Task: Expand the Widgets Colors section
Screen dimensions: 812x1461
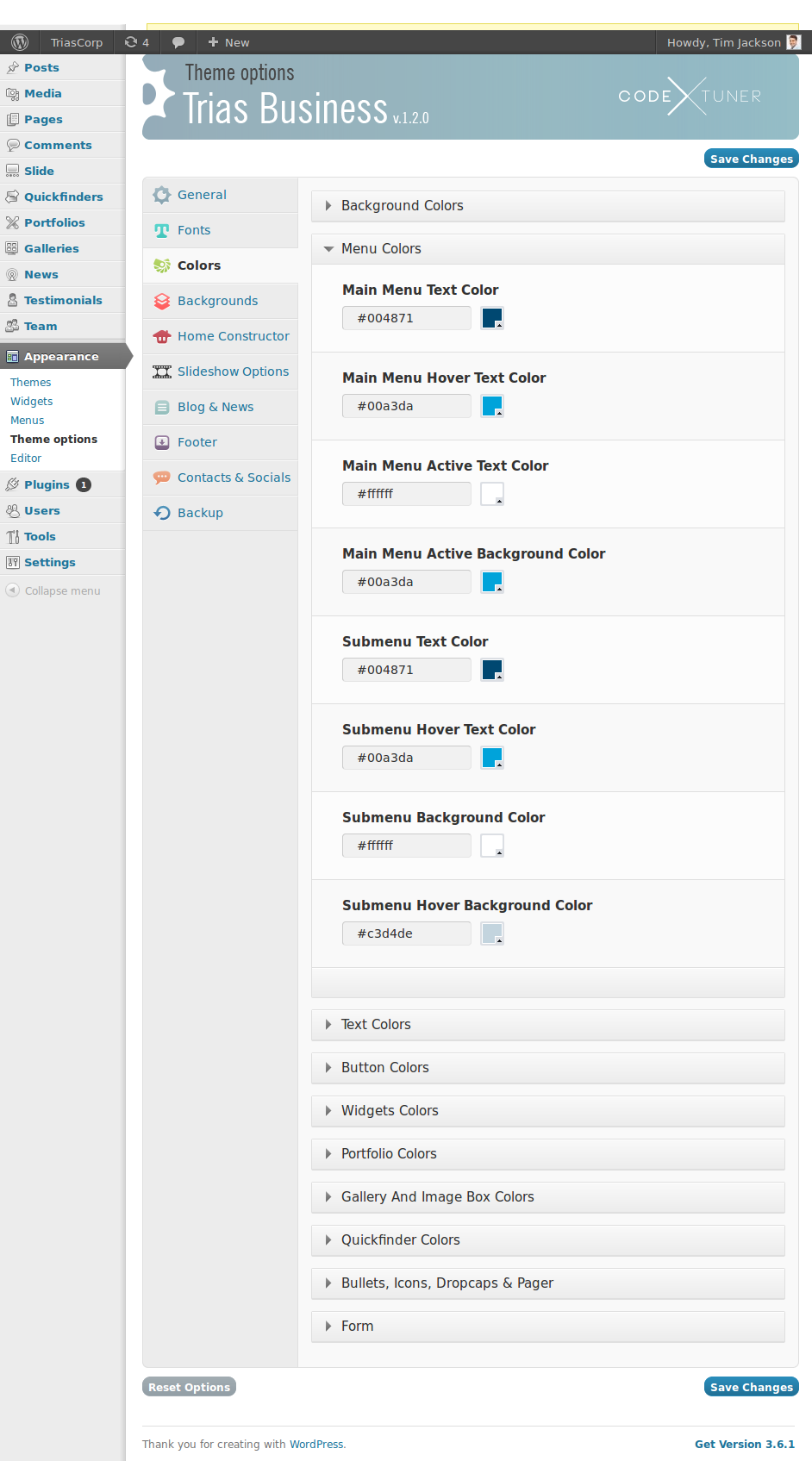Action: click(547, 1111)
